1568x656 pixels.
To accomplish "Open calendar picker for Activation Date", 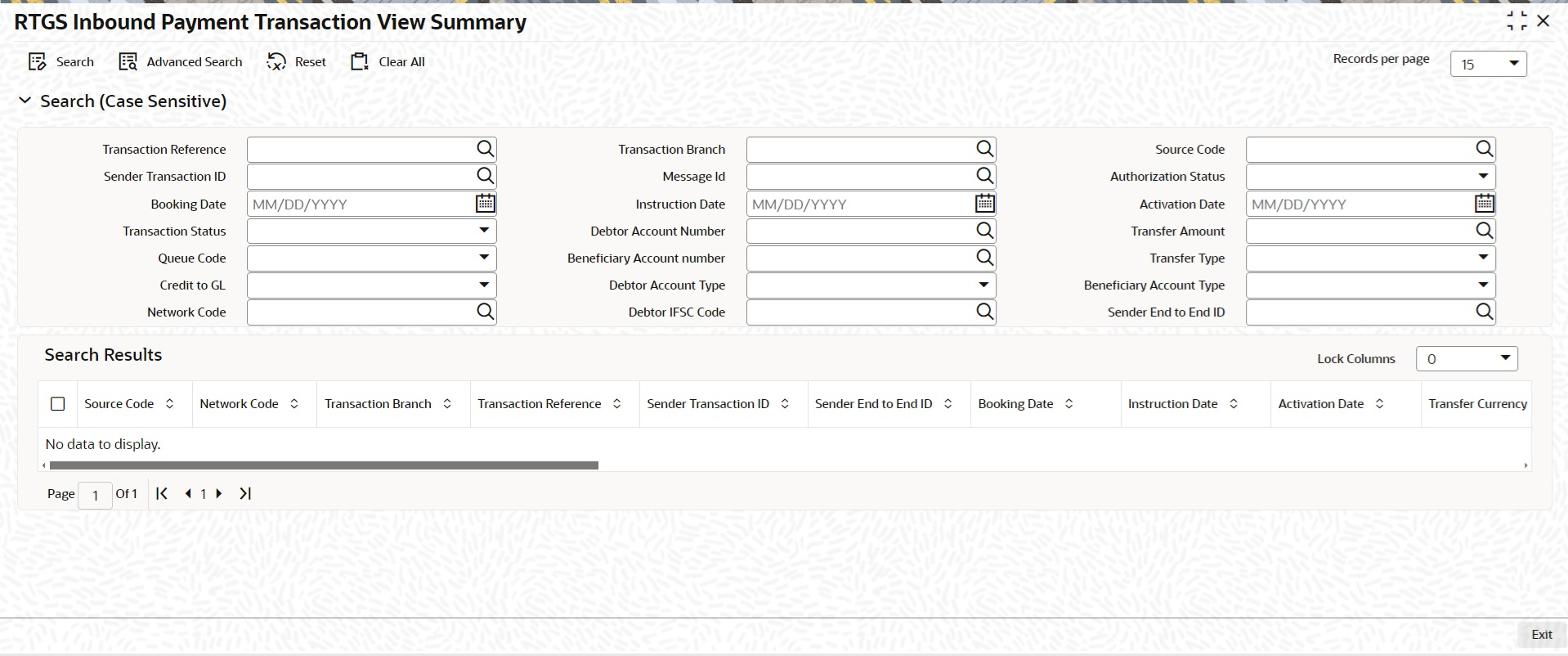I will coord(1484,203).
